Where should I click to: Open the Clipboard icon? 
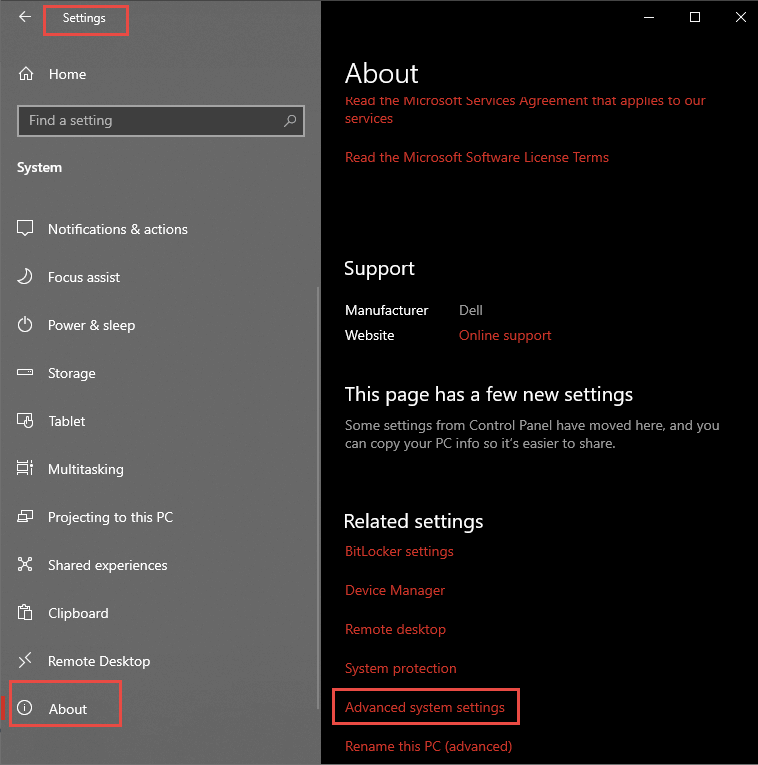pos(25,612)
